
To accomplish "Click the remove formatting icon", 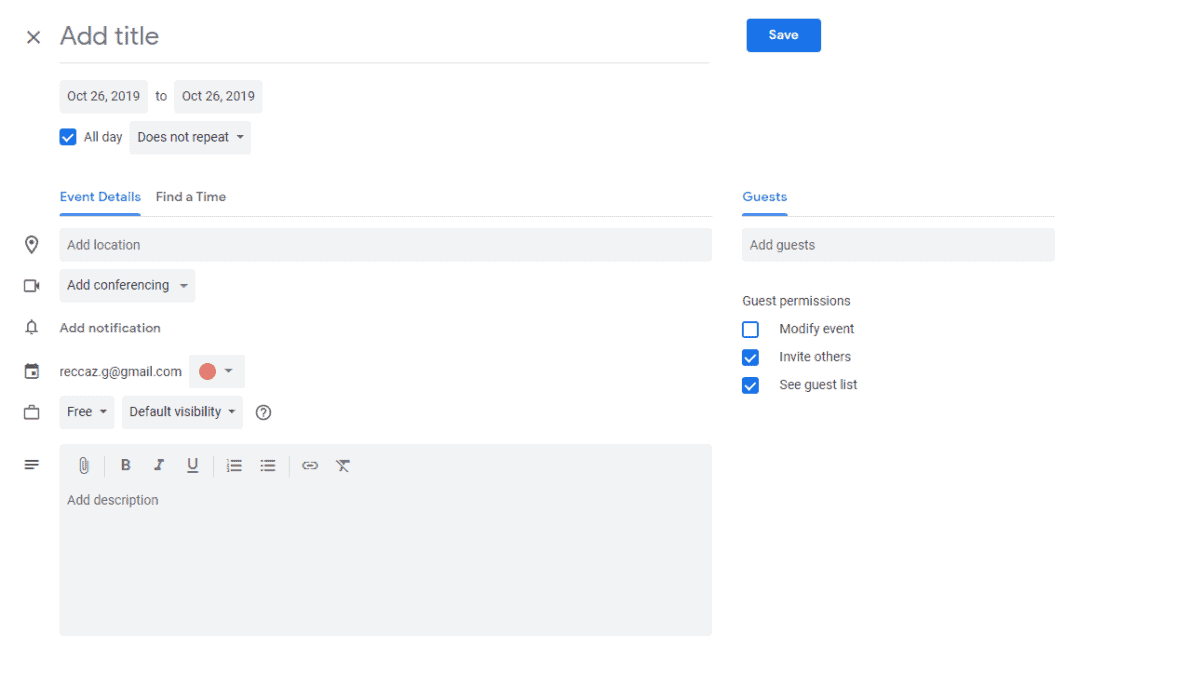I will coord(343,466).
